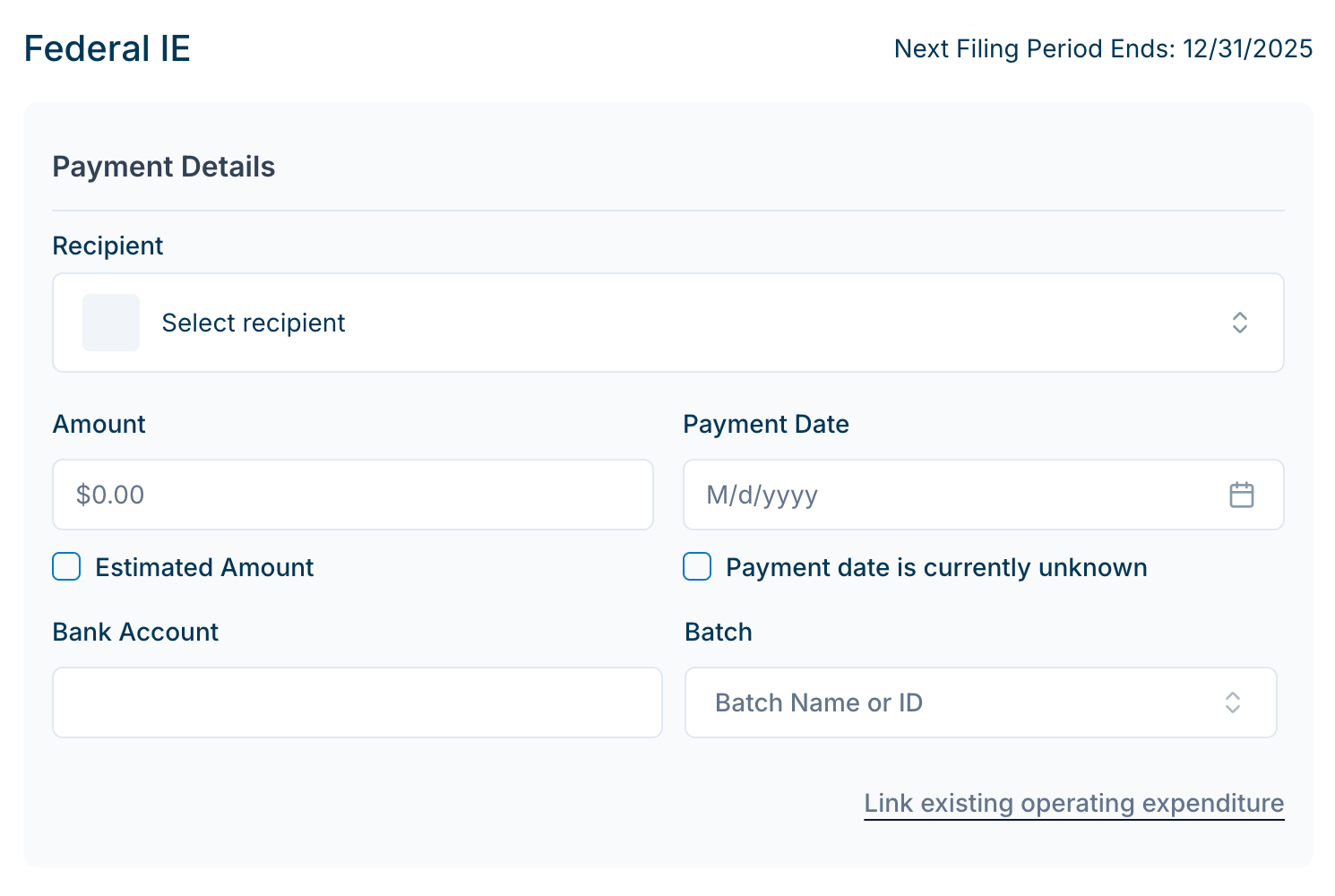Image resolution: width=1335 pixels, height=896 pixels.
Task: Click the Batch field's up-down chevron
Action: tap(1232, 702)
